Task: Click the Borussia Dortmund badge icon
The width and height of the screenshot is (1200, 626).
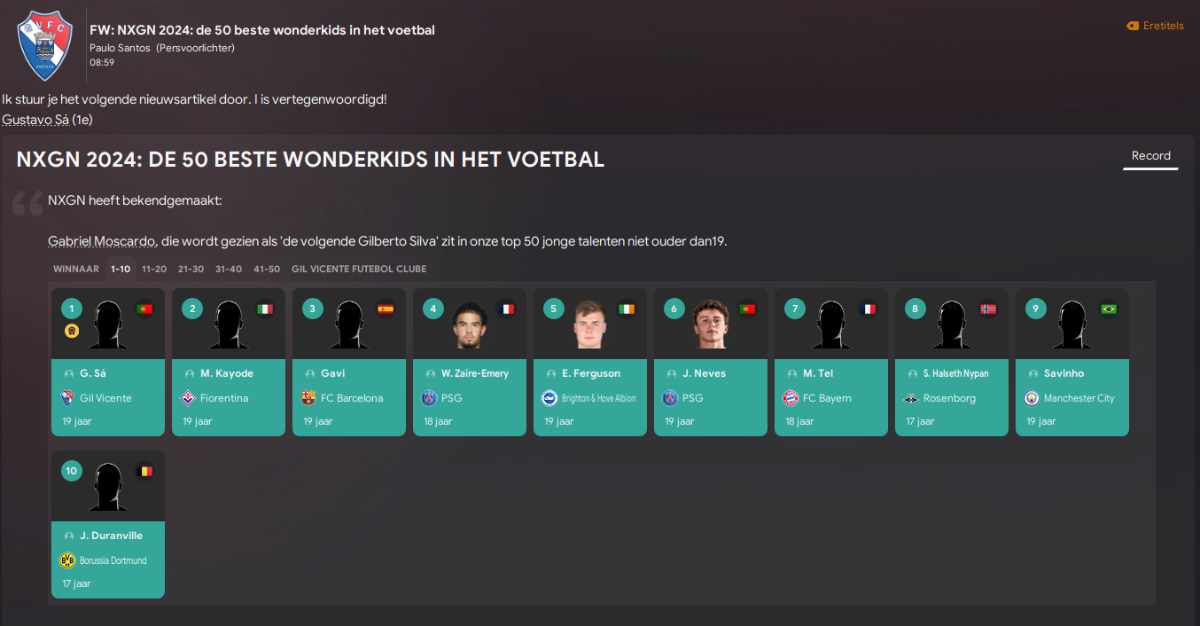Action: pyautogui.click(x=68, y=561)
